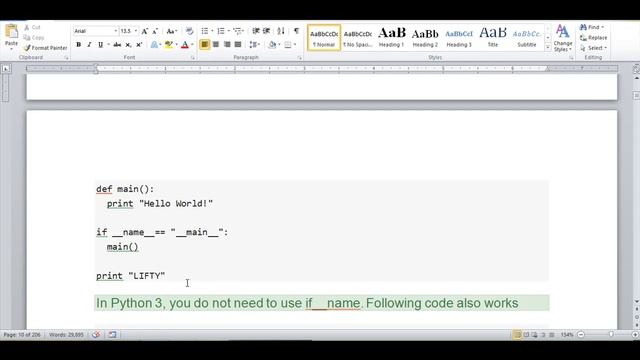Toggle Align Text Left
The width and height of the screenshot is (640, 360).
204,44
